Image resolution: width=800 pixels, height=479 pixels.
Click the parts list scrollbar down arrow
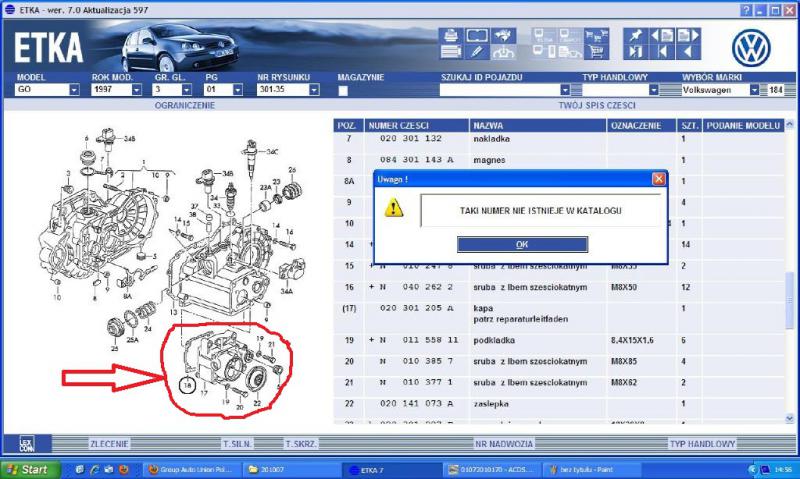pos(790,419)
